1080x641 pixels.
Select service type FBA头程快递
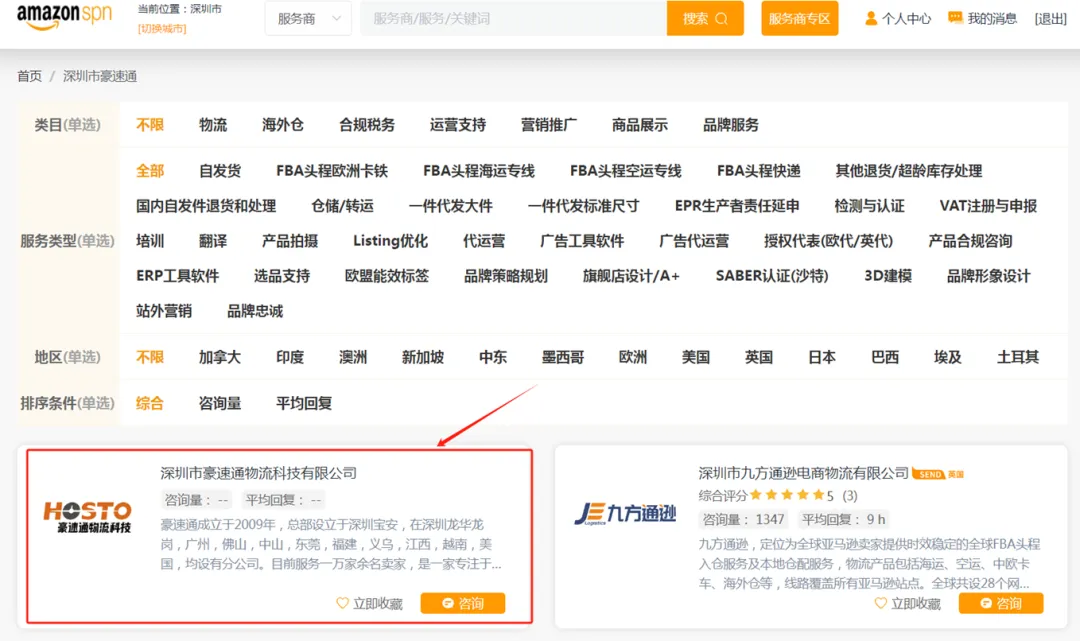click(x=758, y=171)
